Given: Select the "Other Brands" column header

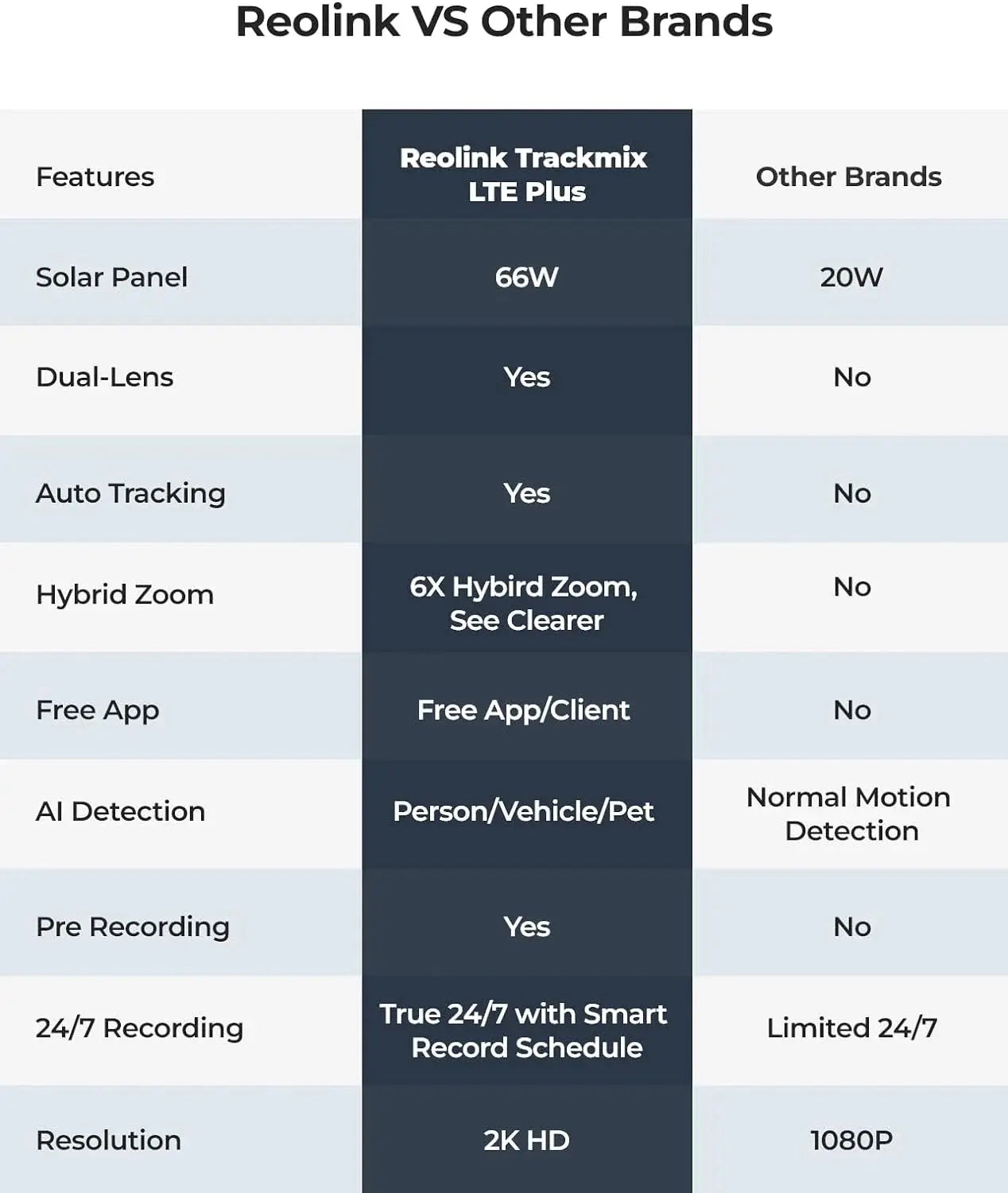Looking at the screenshot, I should point(848,177).
